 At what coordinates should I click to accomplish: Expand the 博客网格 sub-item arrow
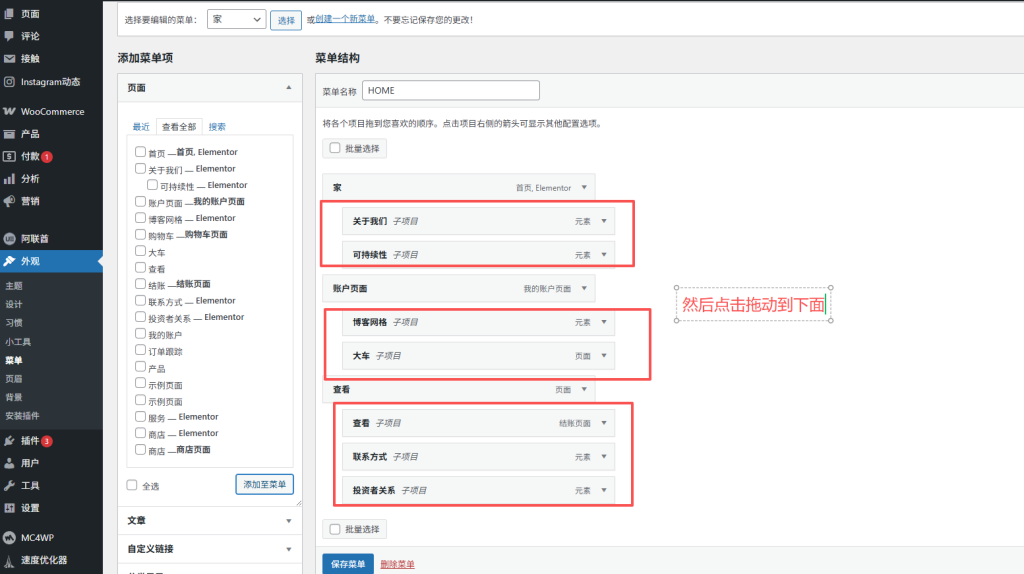[x=604, y=322]
